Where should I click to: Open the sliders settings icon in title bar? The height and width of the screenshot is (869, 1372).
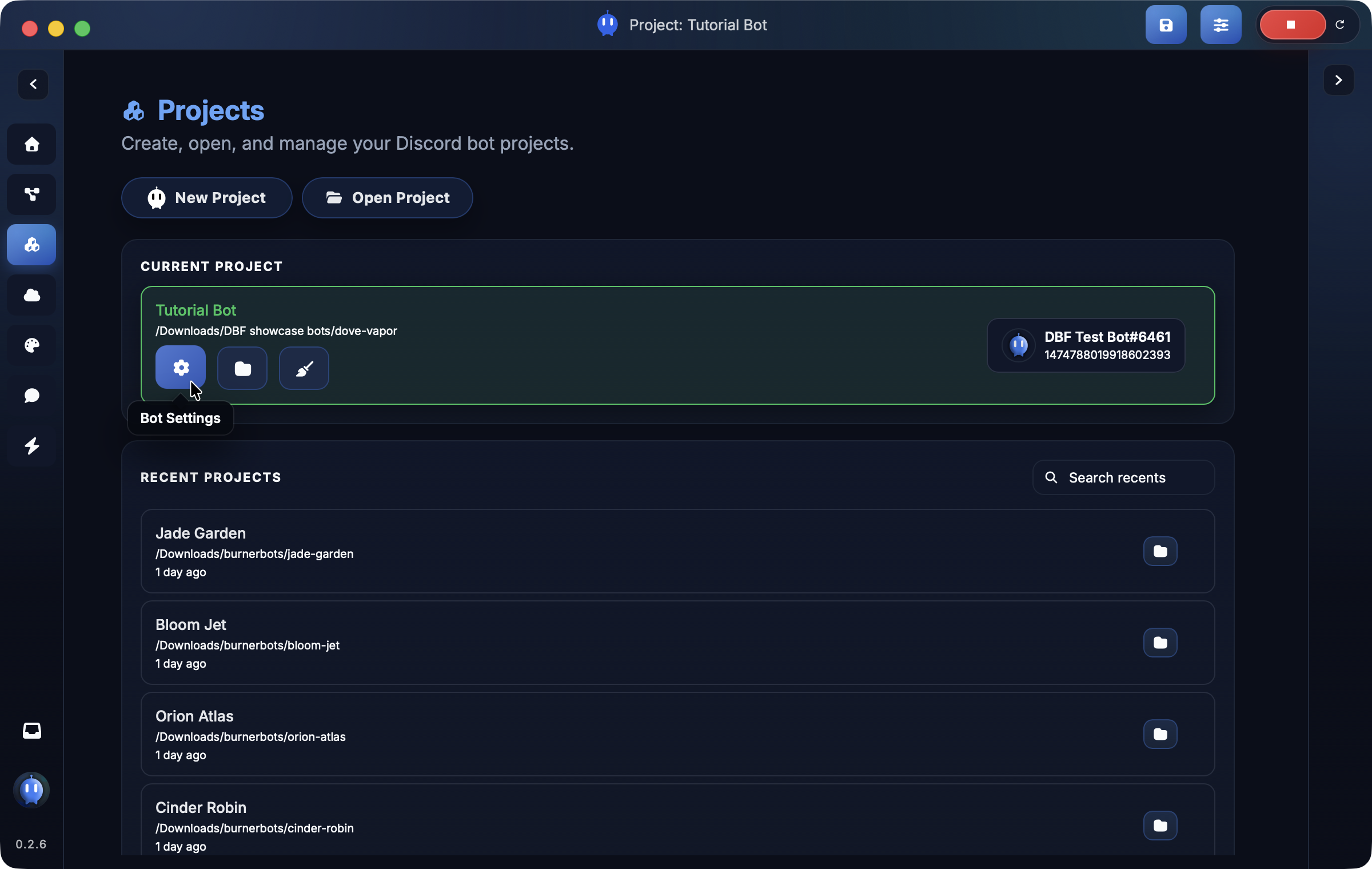tap(1221, 25)
